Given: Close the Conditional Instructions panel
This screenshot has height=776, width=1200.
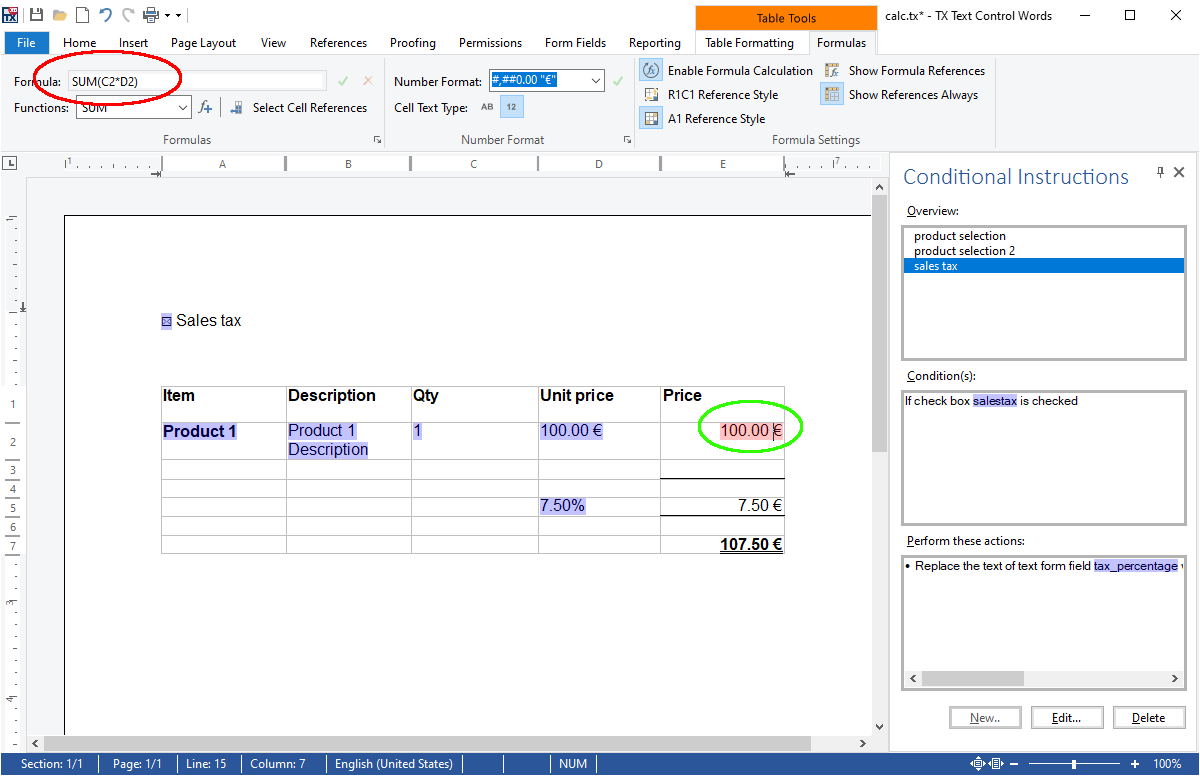Looking at the screenshot, I should point(1179,173).
